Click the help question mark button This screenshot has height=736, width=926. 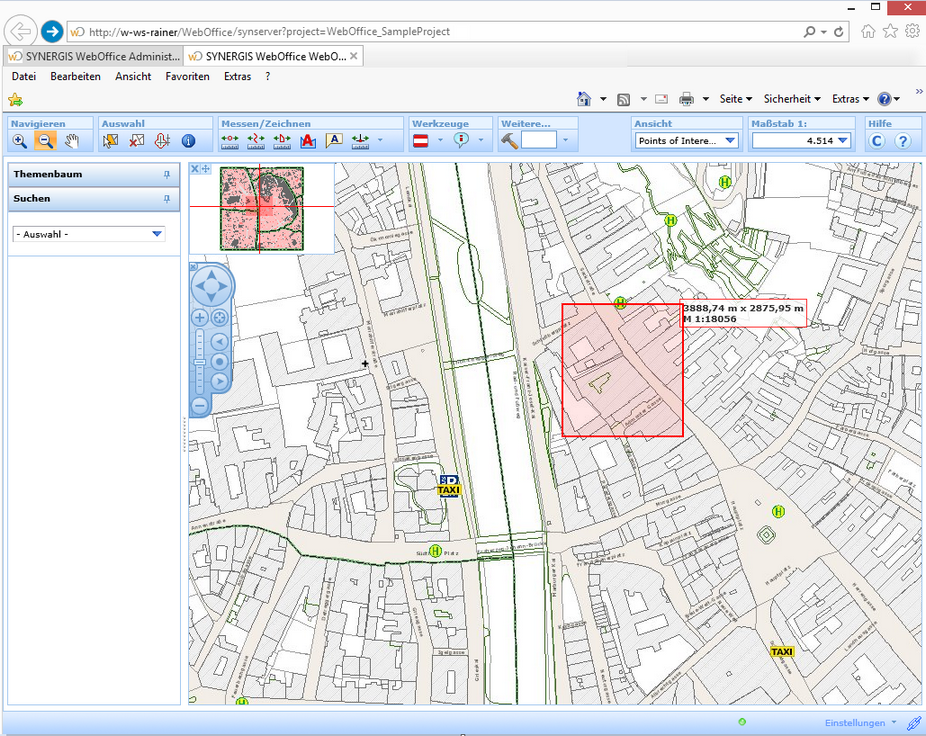902,141
